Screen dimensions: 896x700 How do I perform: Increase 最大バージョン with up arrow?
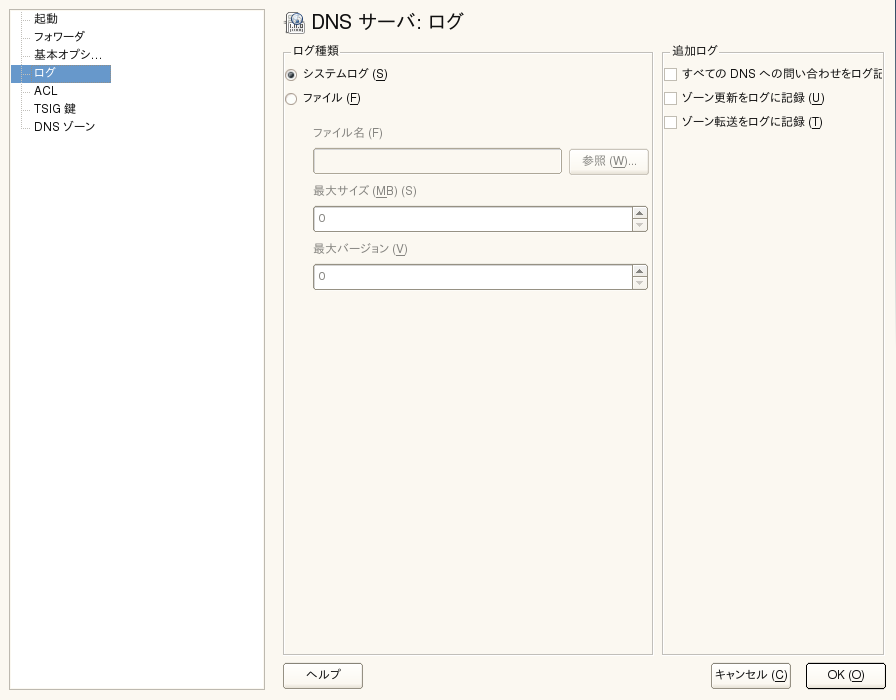point(640,270)
